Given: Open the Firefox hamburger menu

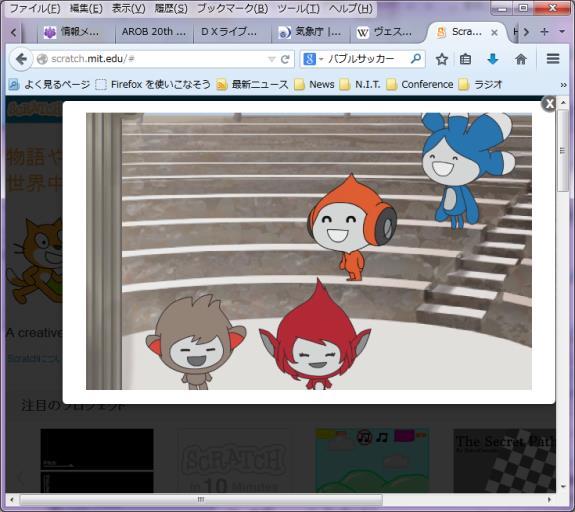Looking at the screenshot, I should (x=553, y=59).
